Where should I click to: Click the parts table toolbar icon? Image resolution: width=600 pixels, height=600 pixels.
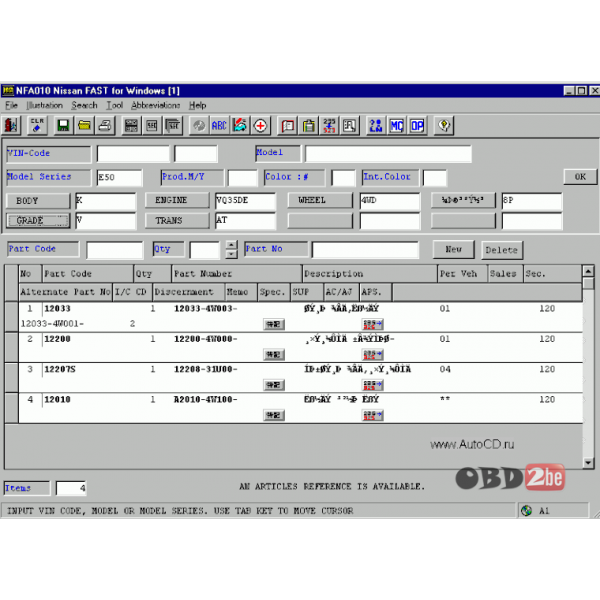click(x=131, y=125)
